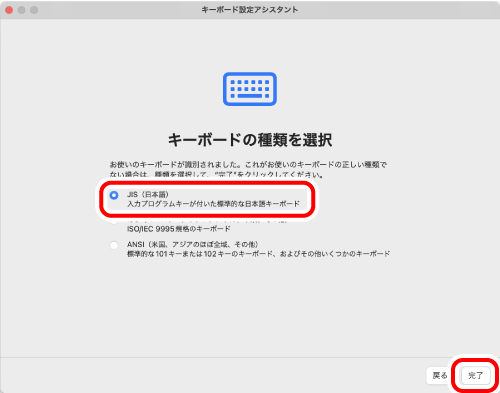This screenshot has height=393, width=500.
Task: Click the お使いのキーボードが識別されました instruction text
Action: click(x=248, y=169)
